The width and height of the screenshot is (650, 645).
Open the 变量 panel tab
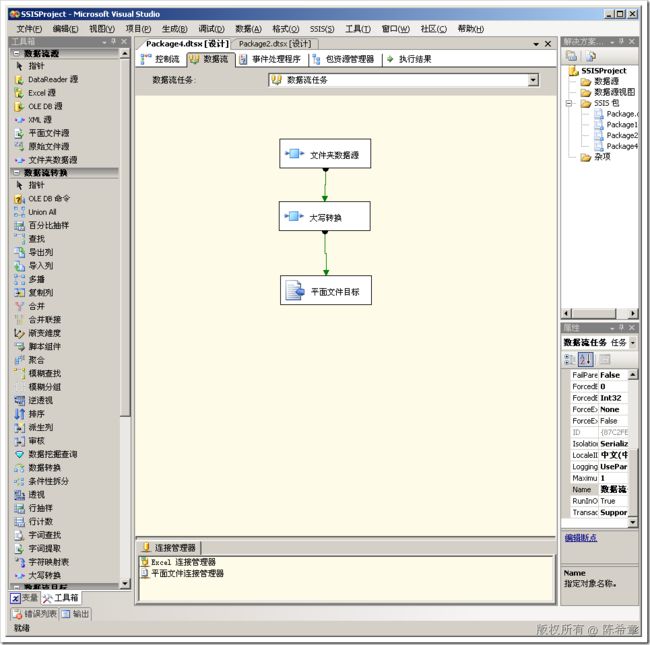tap(24, 598)
